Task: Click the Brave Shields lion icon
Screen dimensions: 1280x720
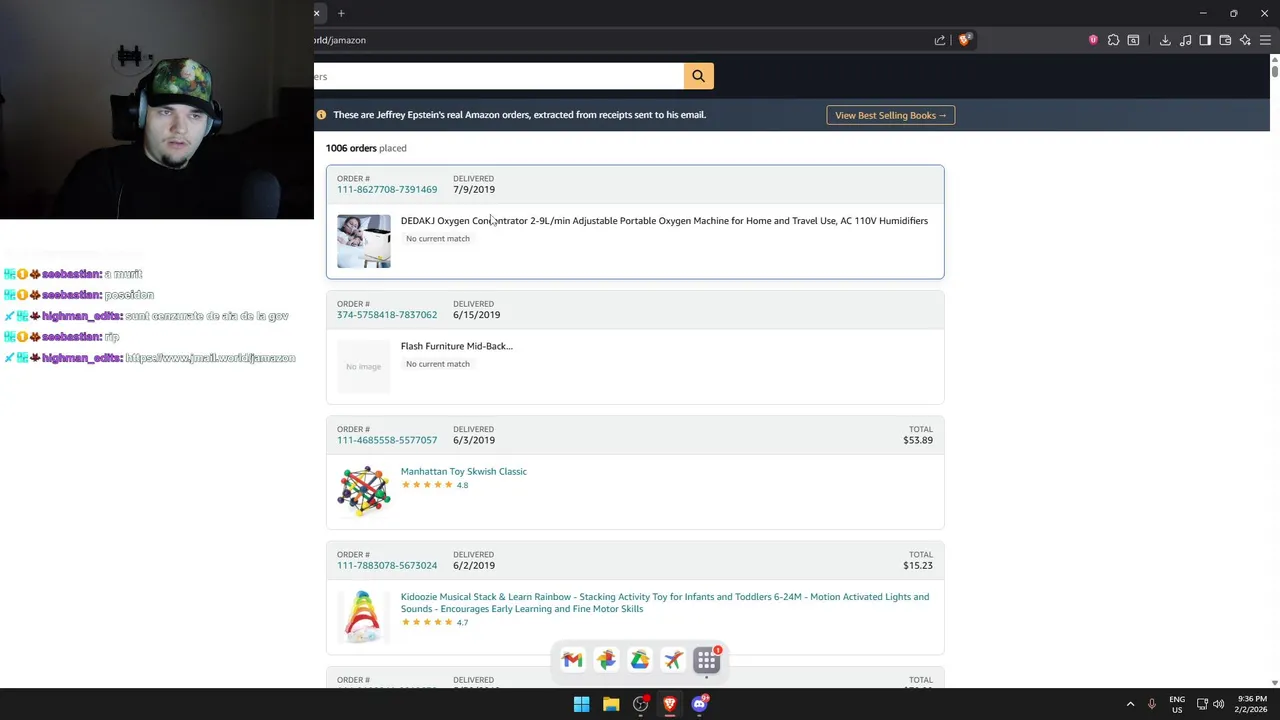Action: pyautogui.click(x=964, y=40)
